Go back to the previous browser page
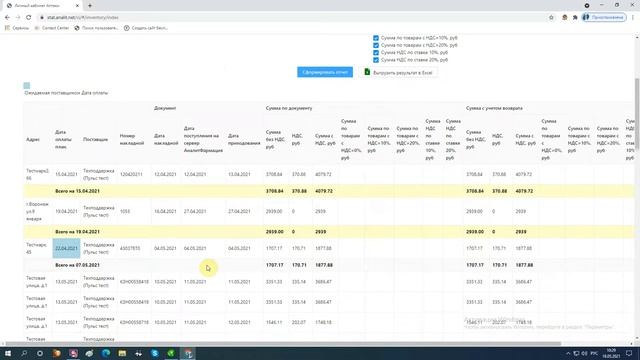This screenshot has width=640, height=360. [x=7, y=18]
